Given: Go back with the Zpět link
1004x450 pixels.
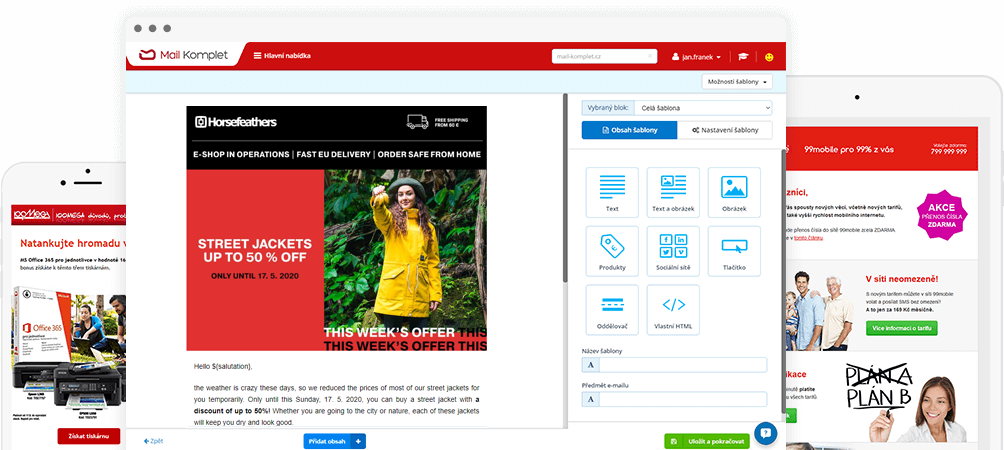Looking at the screenshot, I should (x=154, y=441).
